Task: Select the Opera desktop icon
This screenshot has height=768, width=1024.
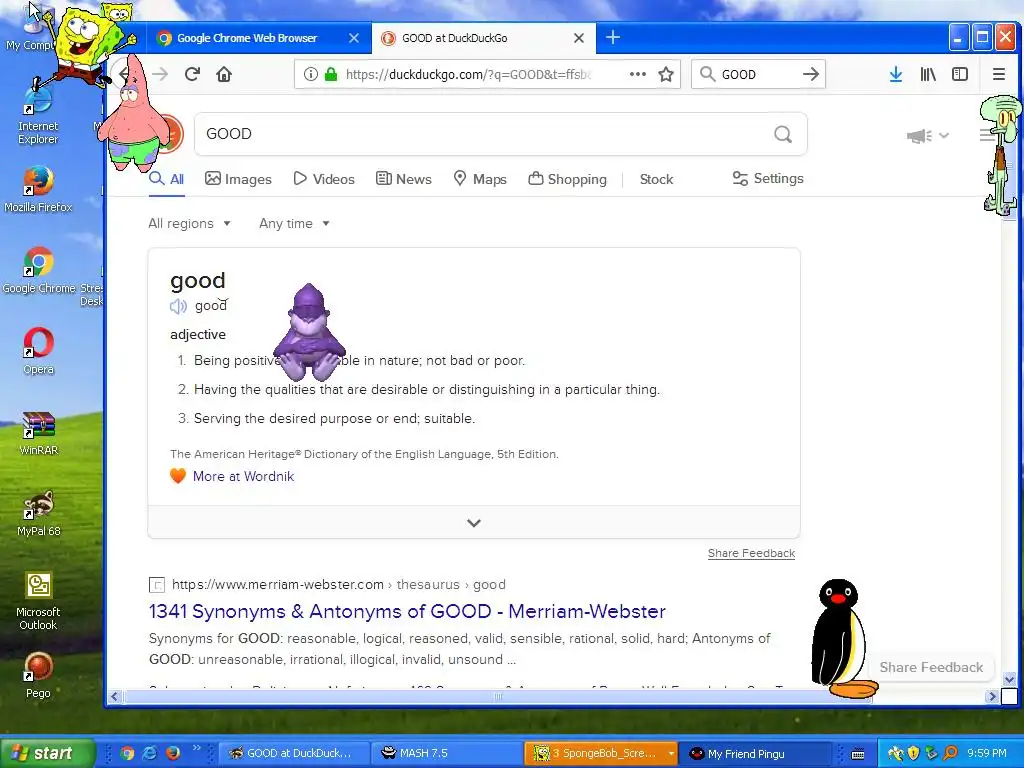Action: [39, 351]
